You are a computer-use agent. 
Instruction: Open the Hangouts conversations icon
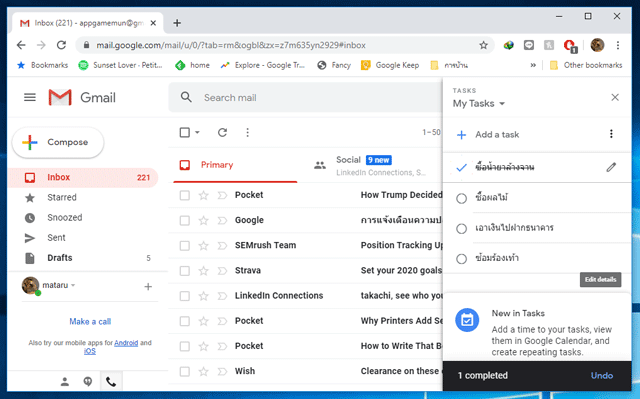click(88, 381)
